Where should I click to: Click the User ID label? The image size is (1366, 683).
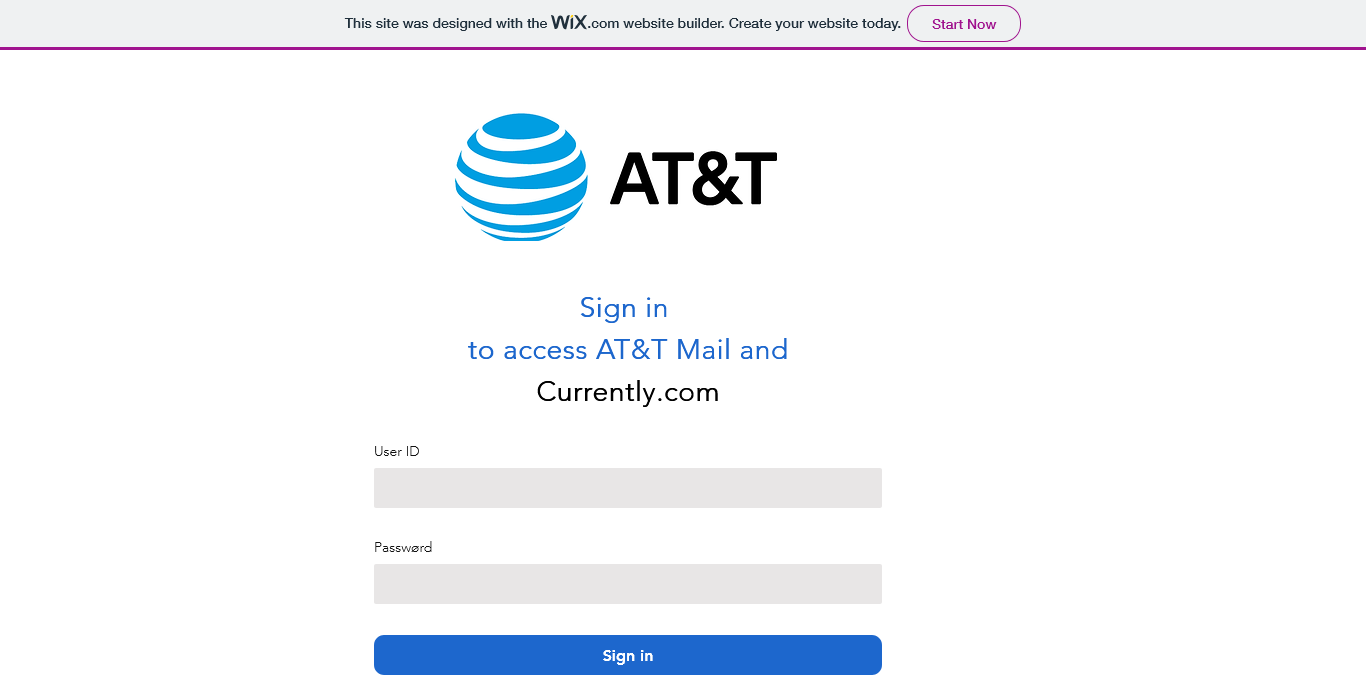[x=397, y=451]
